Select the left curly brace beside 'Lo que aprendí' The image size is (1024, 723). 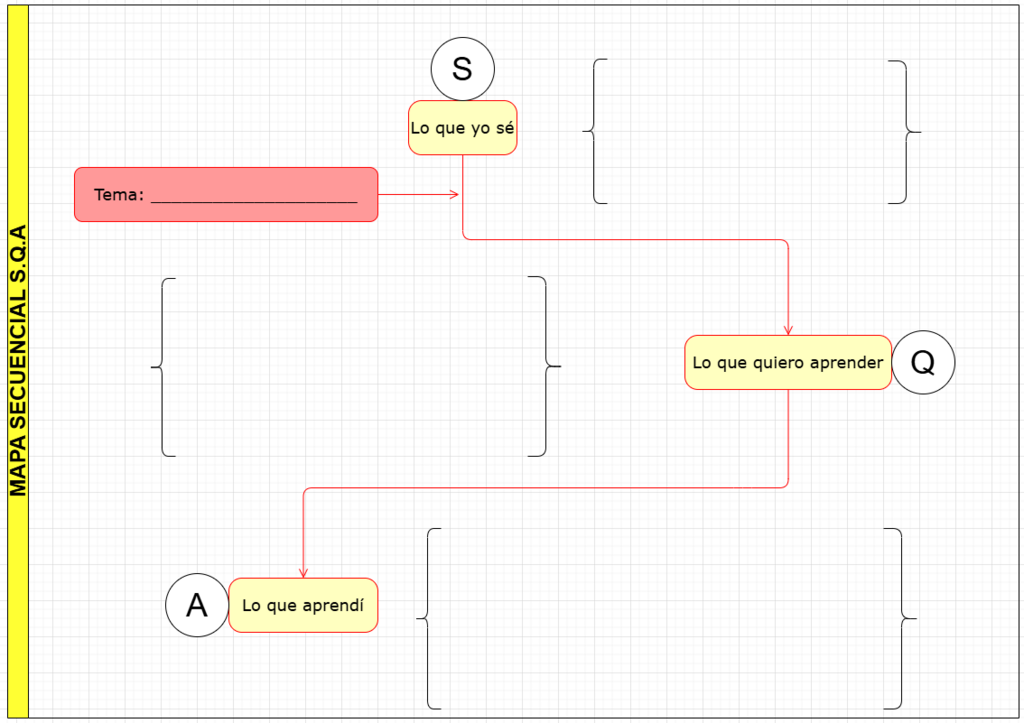(429, 619)
